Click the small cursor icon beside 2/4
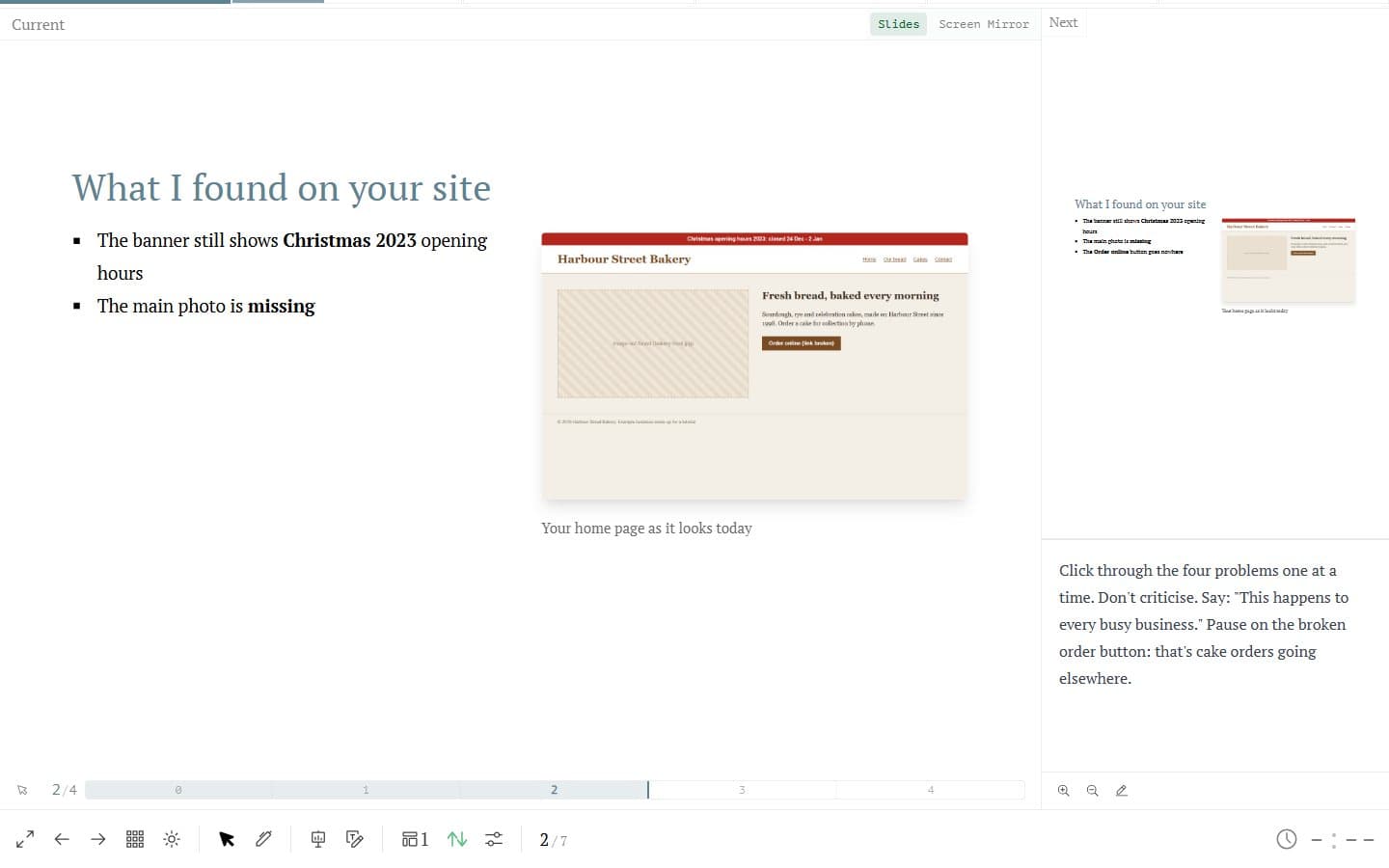This screenshot has height=868, width=1389. click(22, 790)
